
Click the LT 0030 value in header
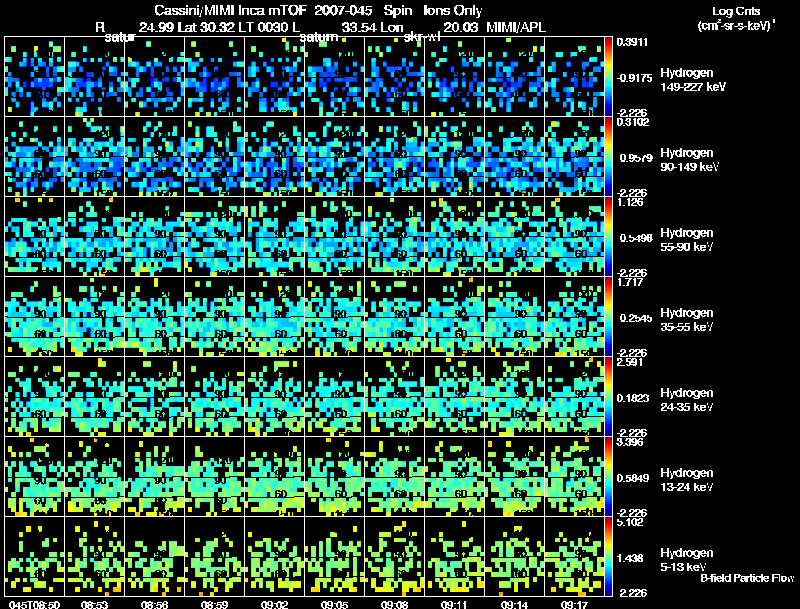pos(266,27)
